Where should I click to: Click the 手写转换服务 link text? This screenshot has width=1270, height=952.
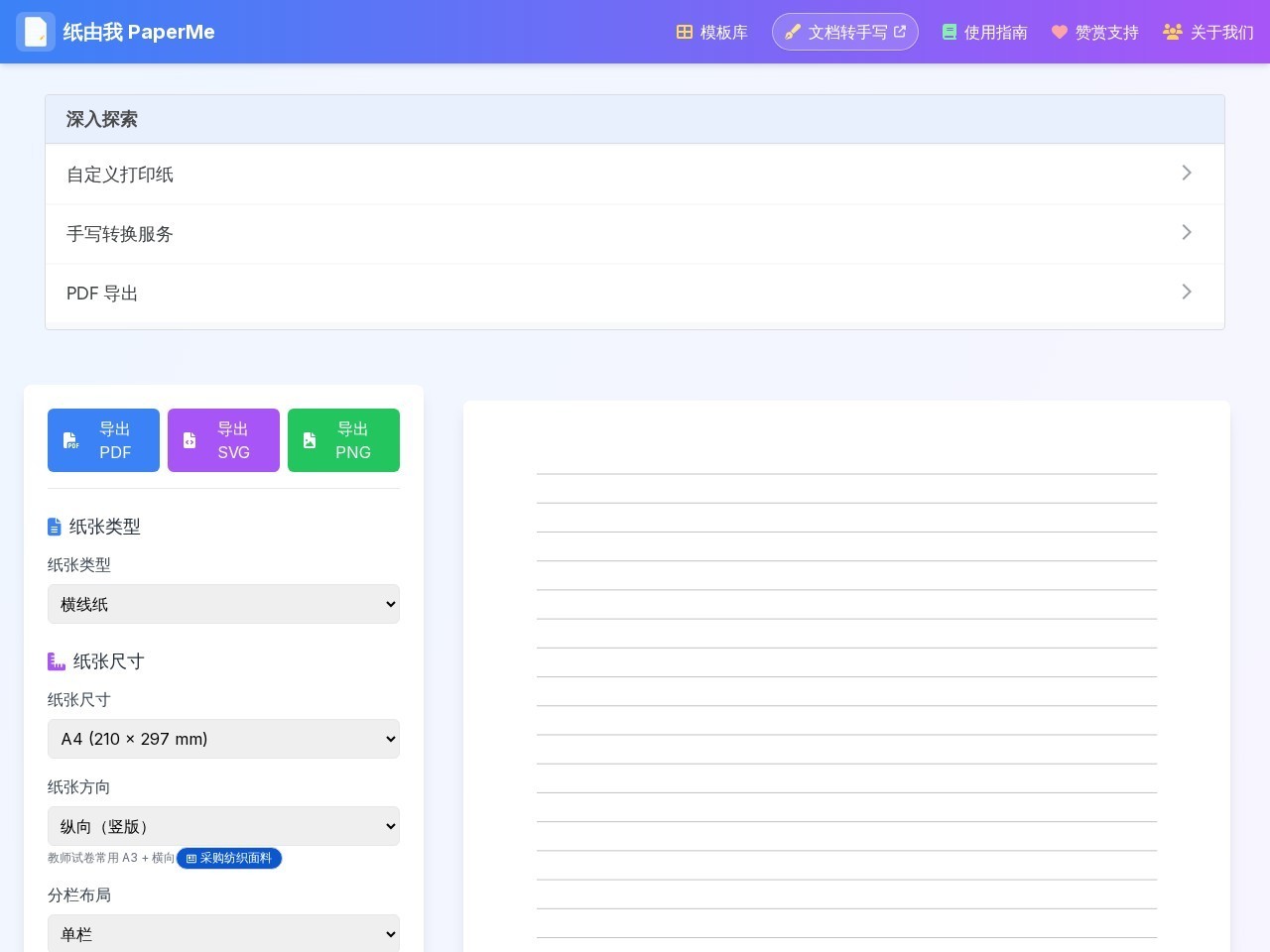pos(120,234)
